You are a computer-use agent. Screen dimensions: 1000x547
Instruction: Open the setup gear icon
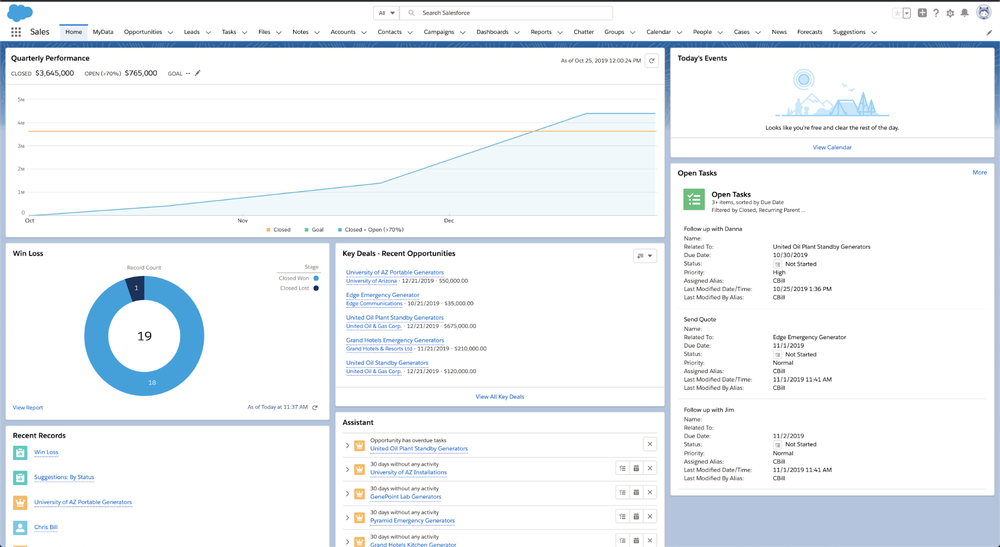950,13
